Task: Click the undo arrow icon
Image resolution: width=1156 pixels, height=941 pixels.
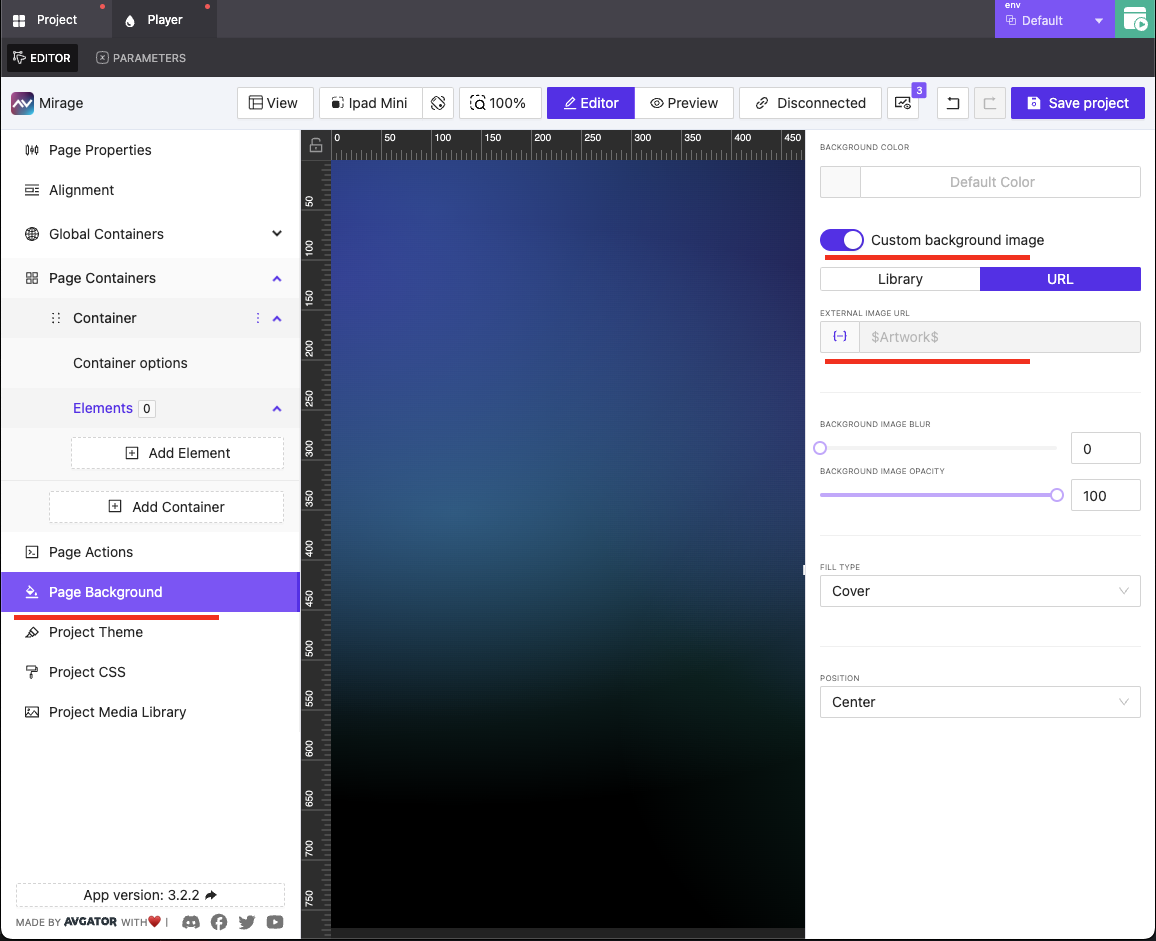Action: pos(953,103)
